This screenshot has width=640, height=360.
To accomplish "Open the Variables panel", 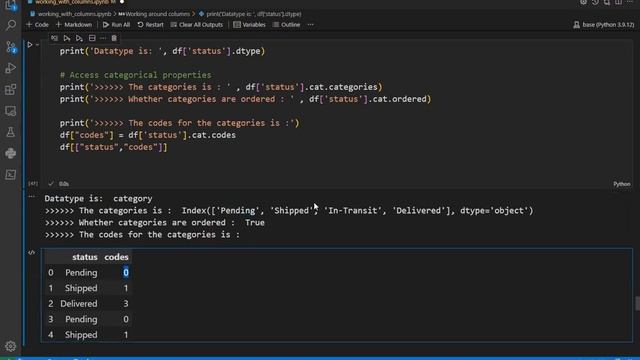I will pyautogui.click(x=249, y=24).
